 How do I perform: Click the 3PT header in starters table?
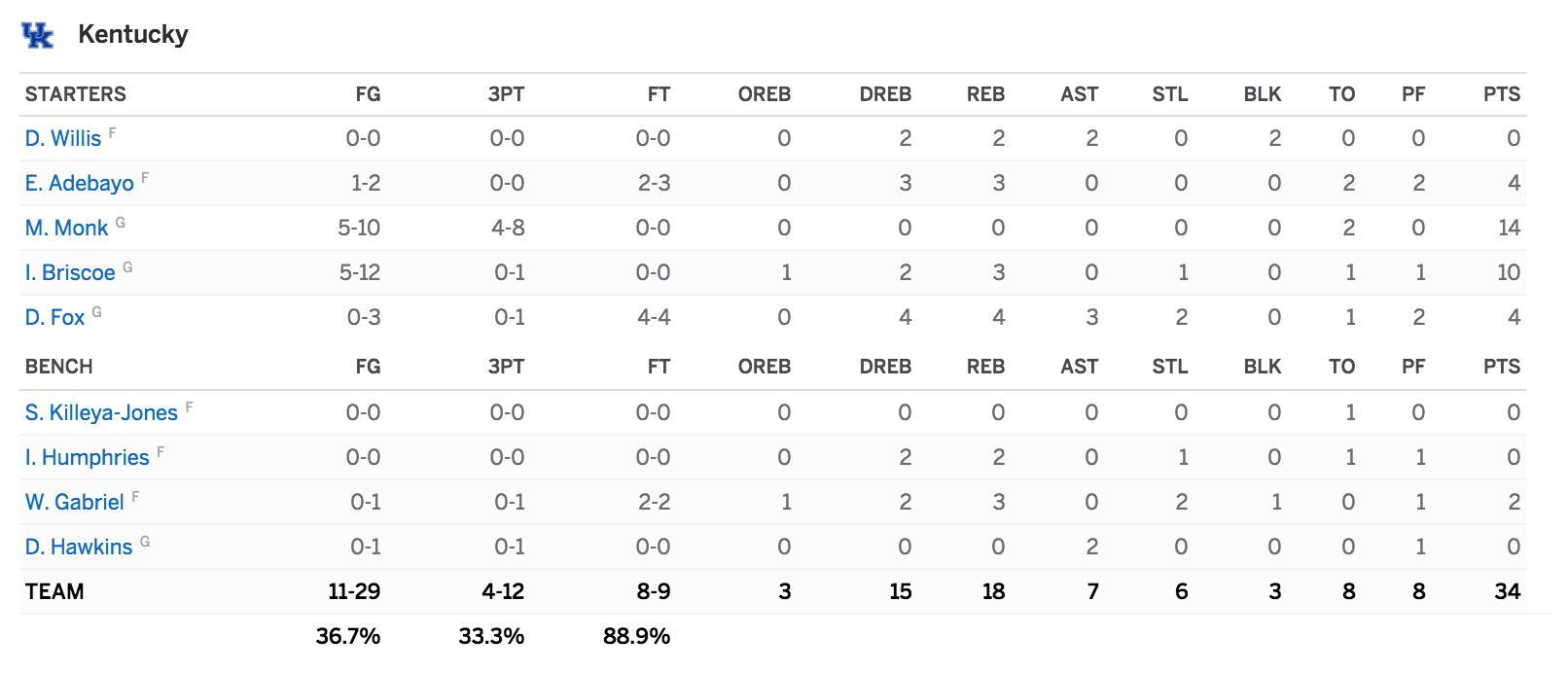506,94
